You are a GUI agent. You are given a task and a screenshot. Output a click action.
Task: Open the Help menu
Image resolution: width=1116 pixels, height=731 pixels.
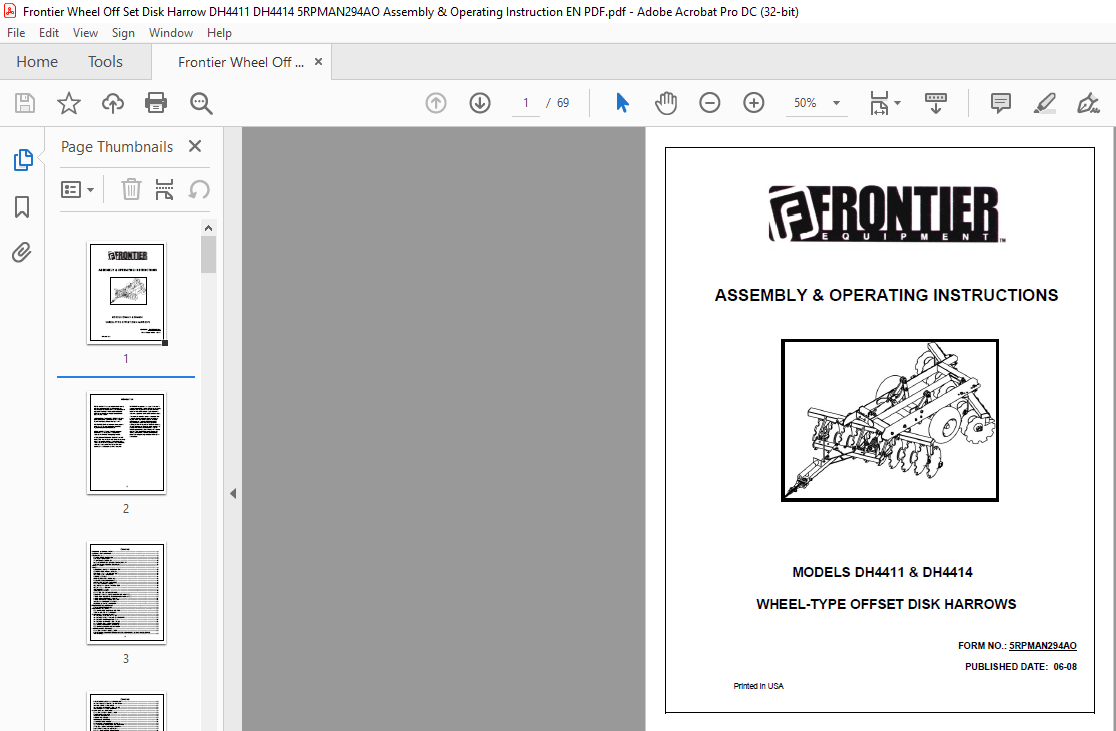pyautogui.click(x=219, y=33)
